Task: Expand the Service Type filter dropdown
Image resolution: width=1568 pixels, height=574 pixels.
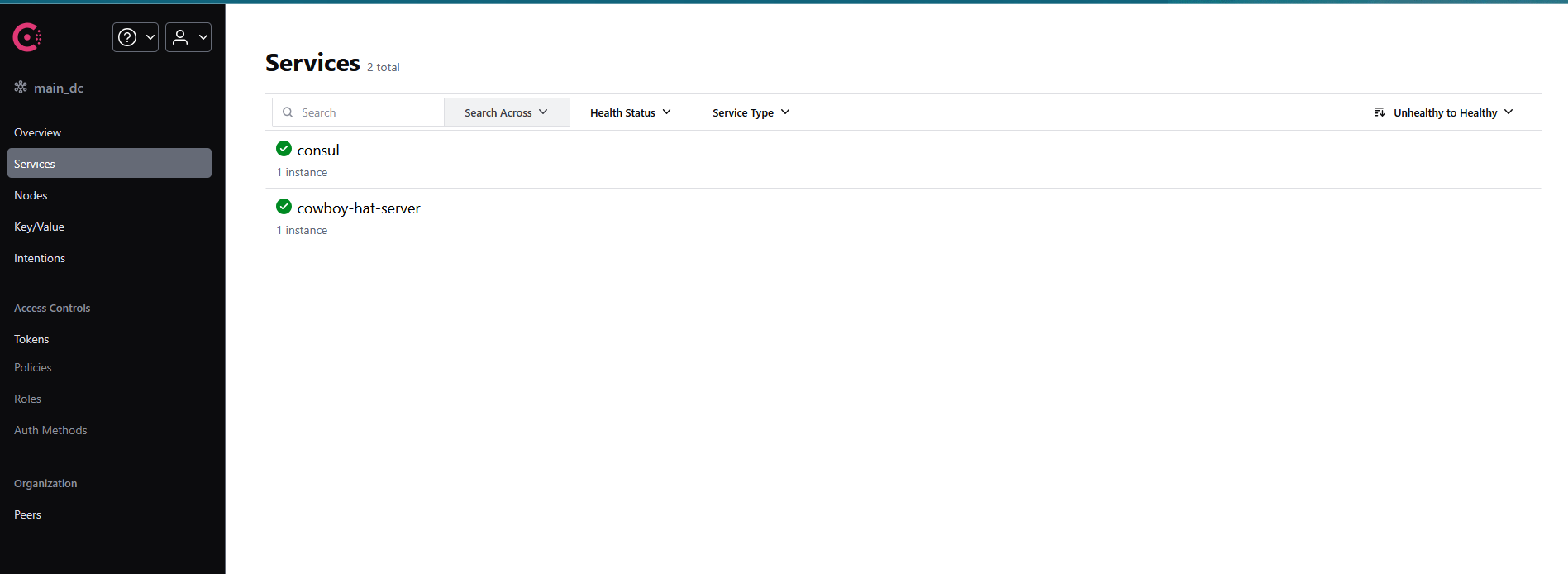Action: tap(751, 112)
